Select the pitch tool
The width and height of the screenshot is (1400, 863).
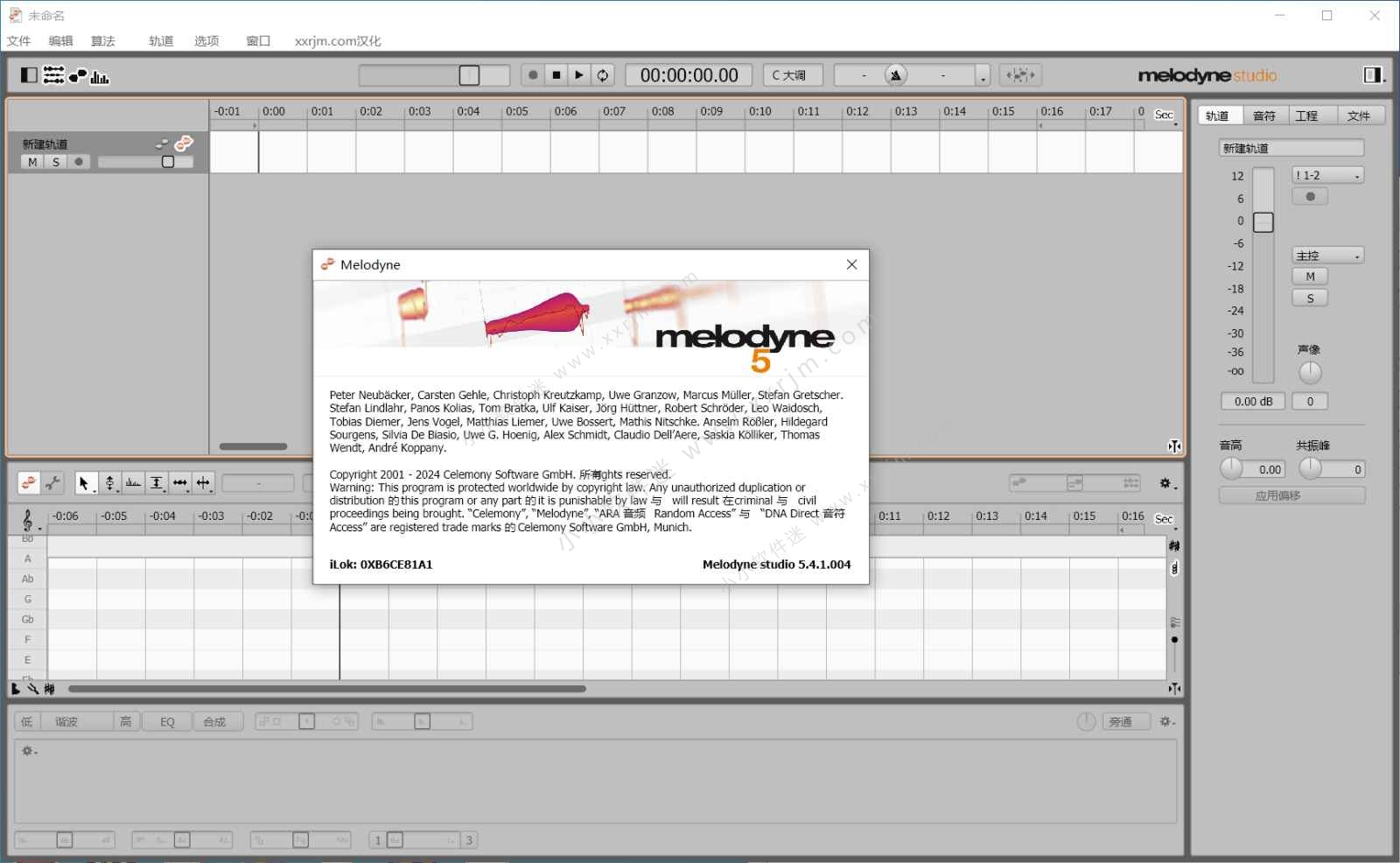point(110,482)
